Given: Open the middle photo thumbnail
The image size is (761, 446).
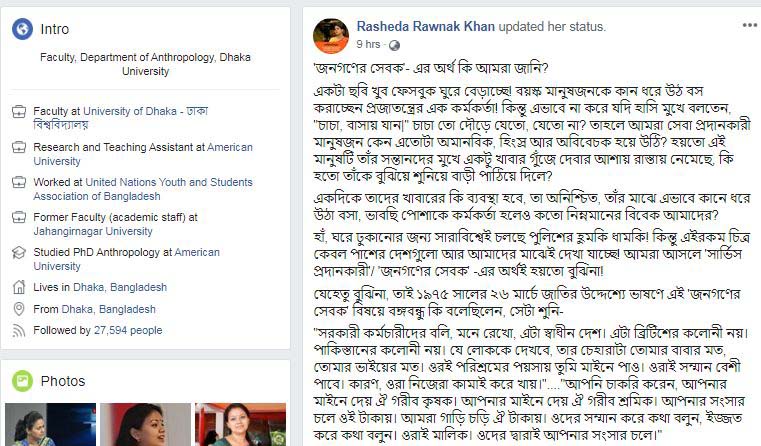Looking at the screenshot, I should point(146,424).
